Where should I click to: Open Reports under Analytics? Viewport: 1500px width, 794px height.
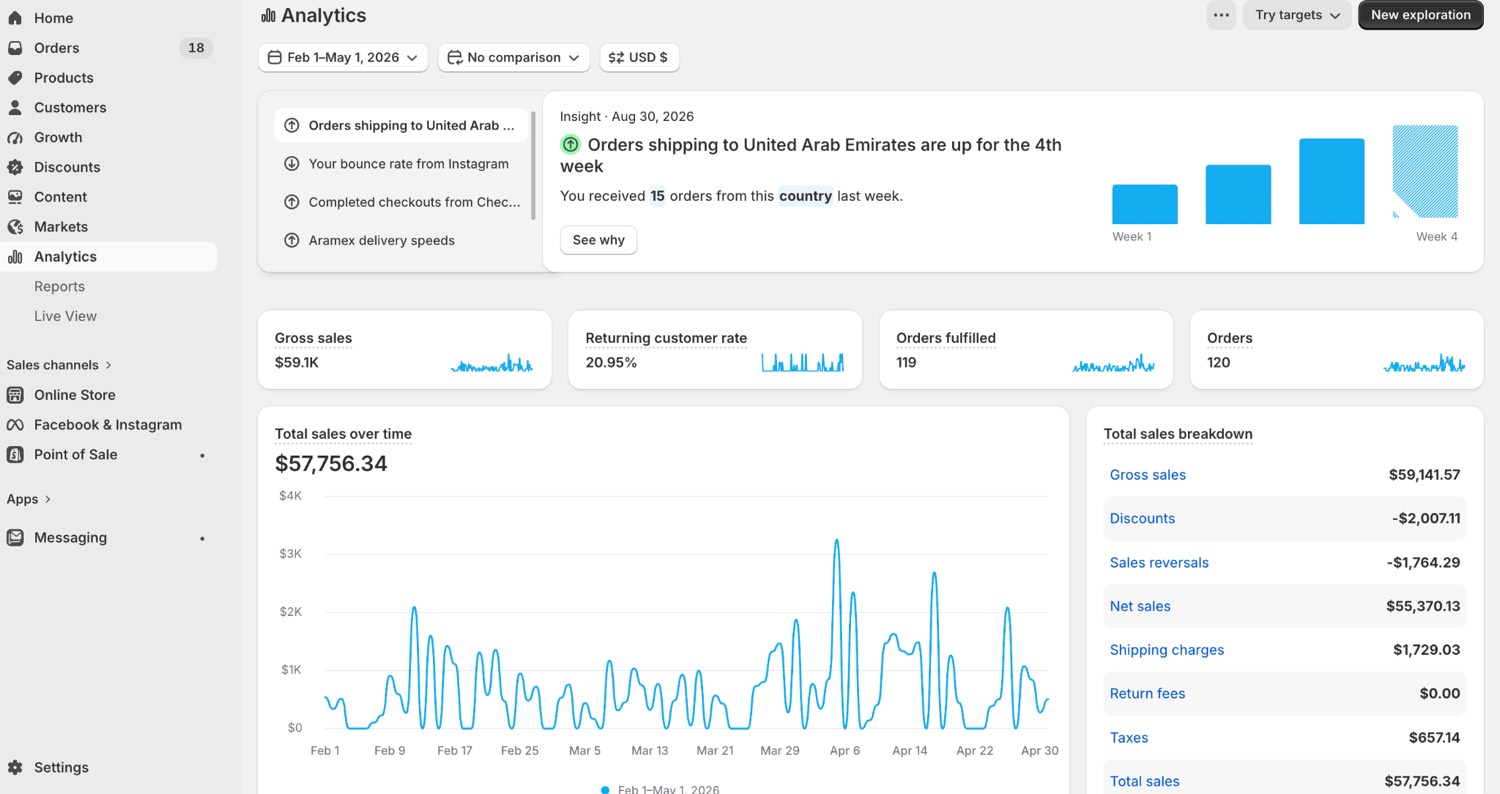(x=59, y=286)
